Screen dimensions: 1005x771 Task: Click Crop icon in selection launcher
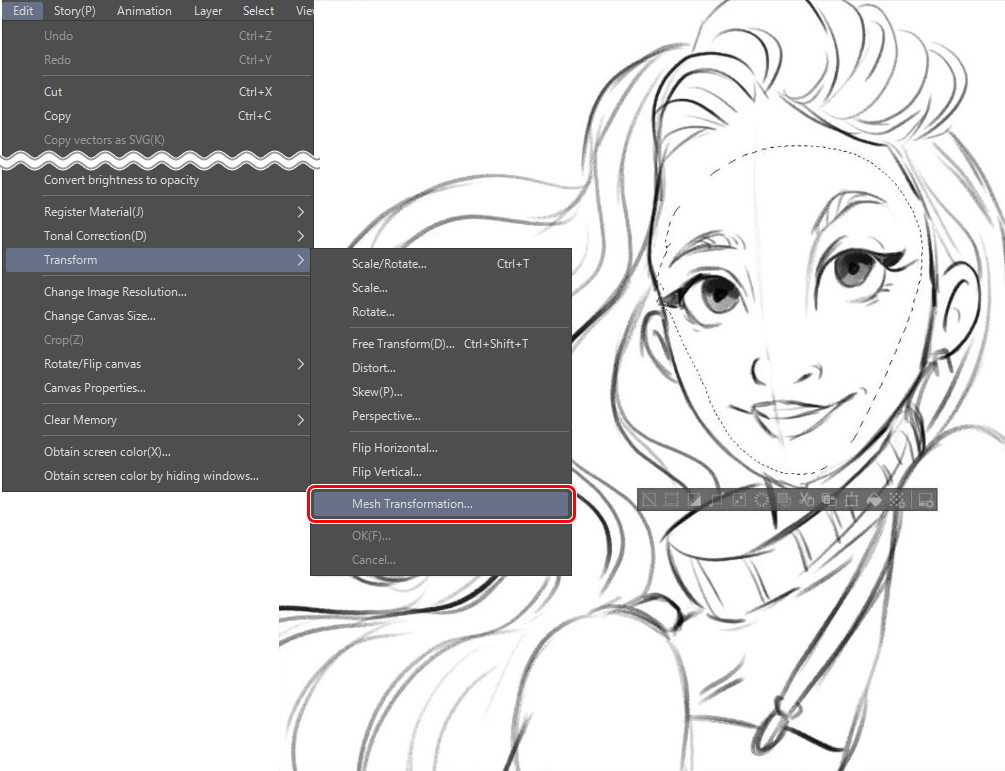[x=671, y=499]
